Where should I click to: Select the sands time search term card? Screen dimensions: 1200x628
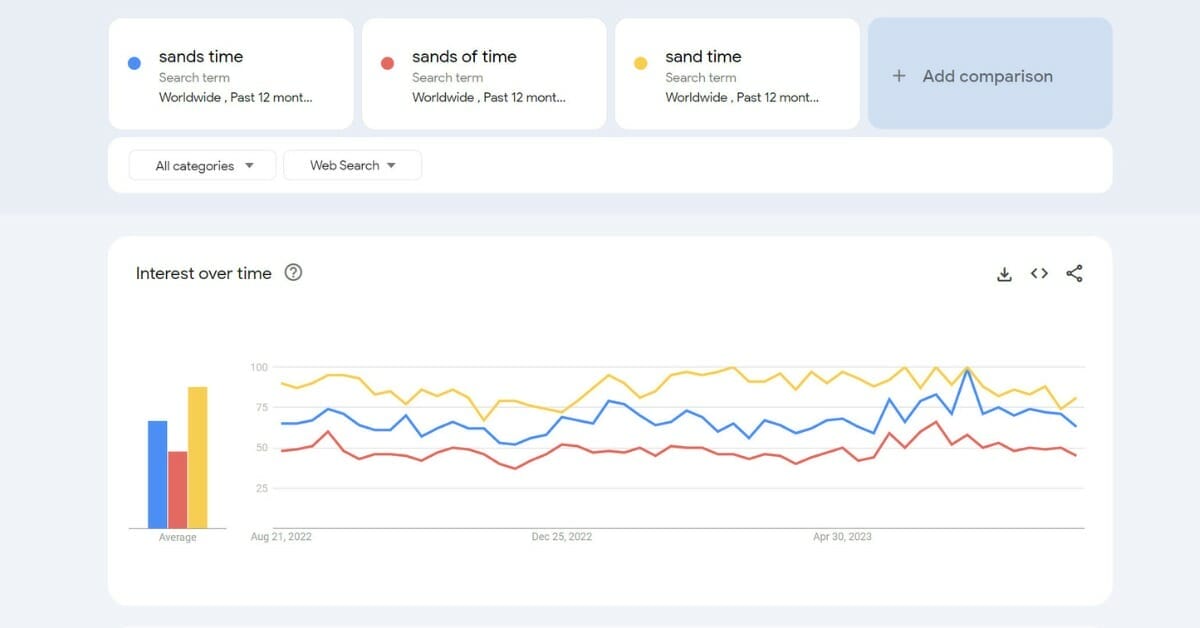[231, 73]
